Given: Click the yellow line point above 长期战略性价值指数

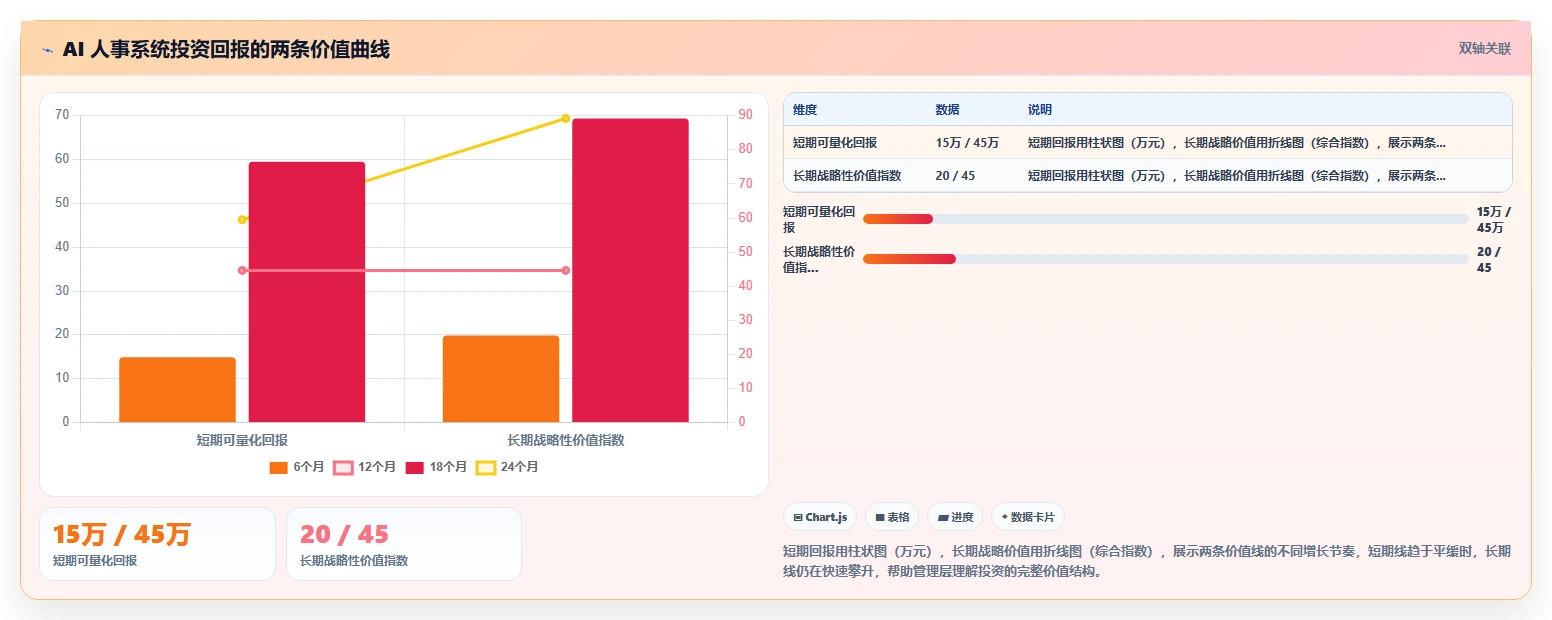Looking at the screenshot, I should point(566,118).
